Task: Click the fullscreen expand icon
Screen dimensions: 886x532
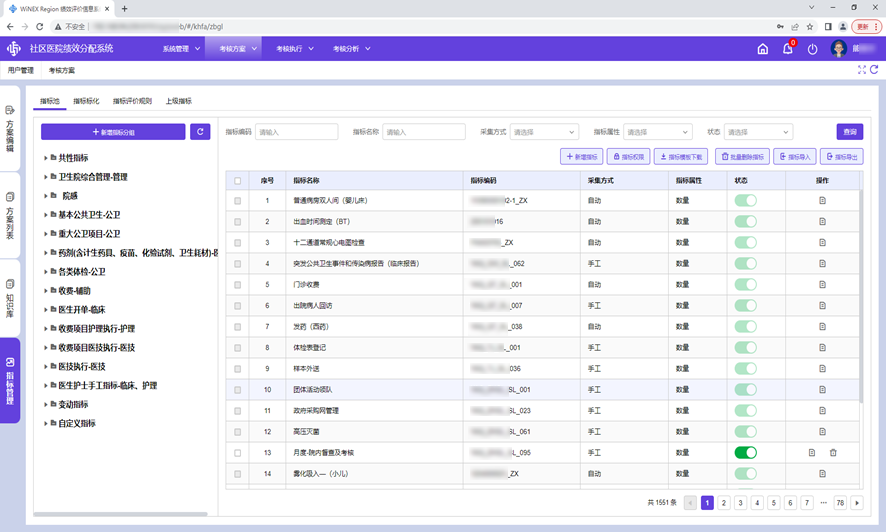Action: click(862, 70)
